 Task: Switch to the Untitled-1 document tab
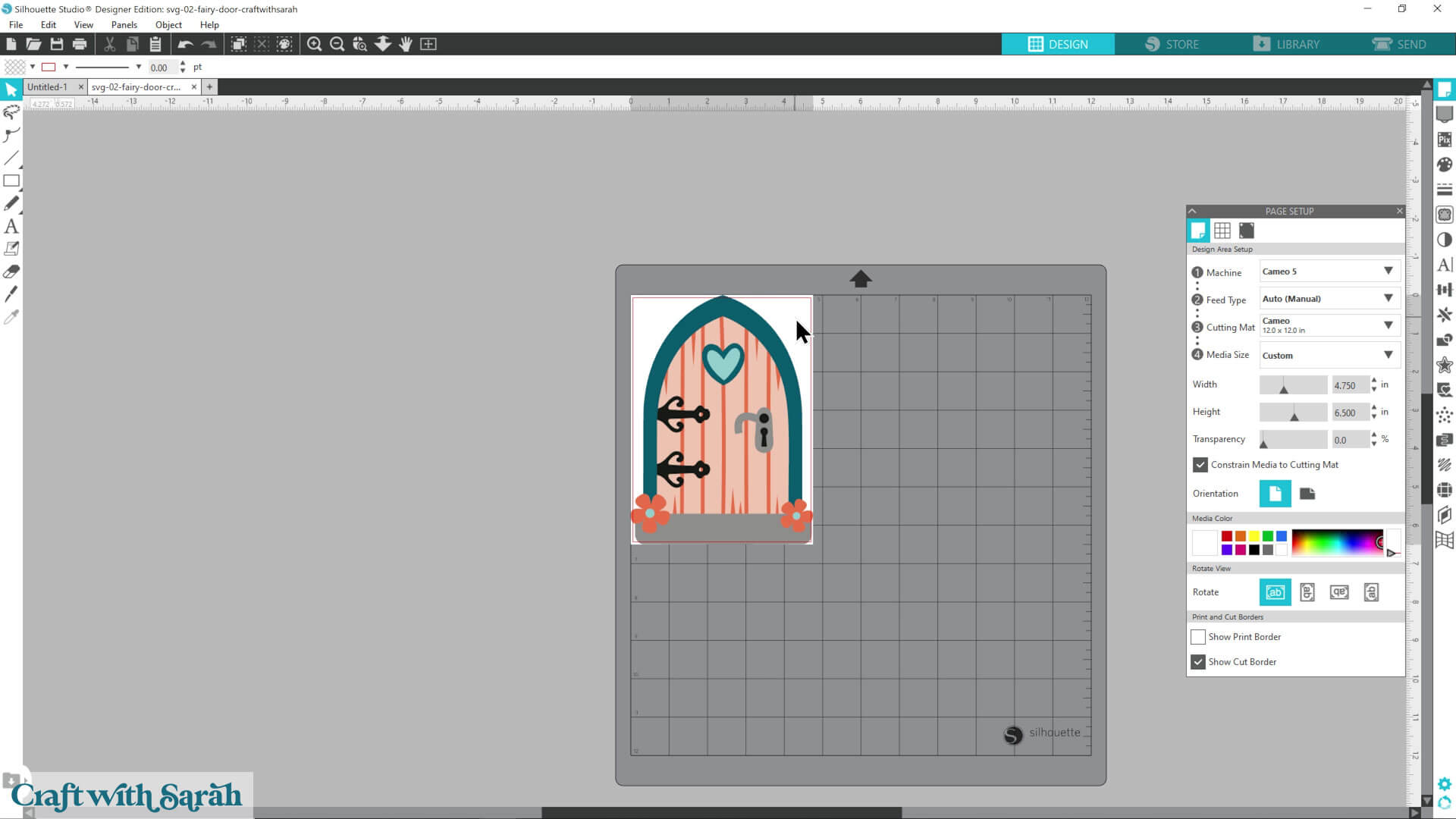[x=47, y=87]
